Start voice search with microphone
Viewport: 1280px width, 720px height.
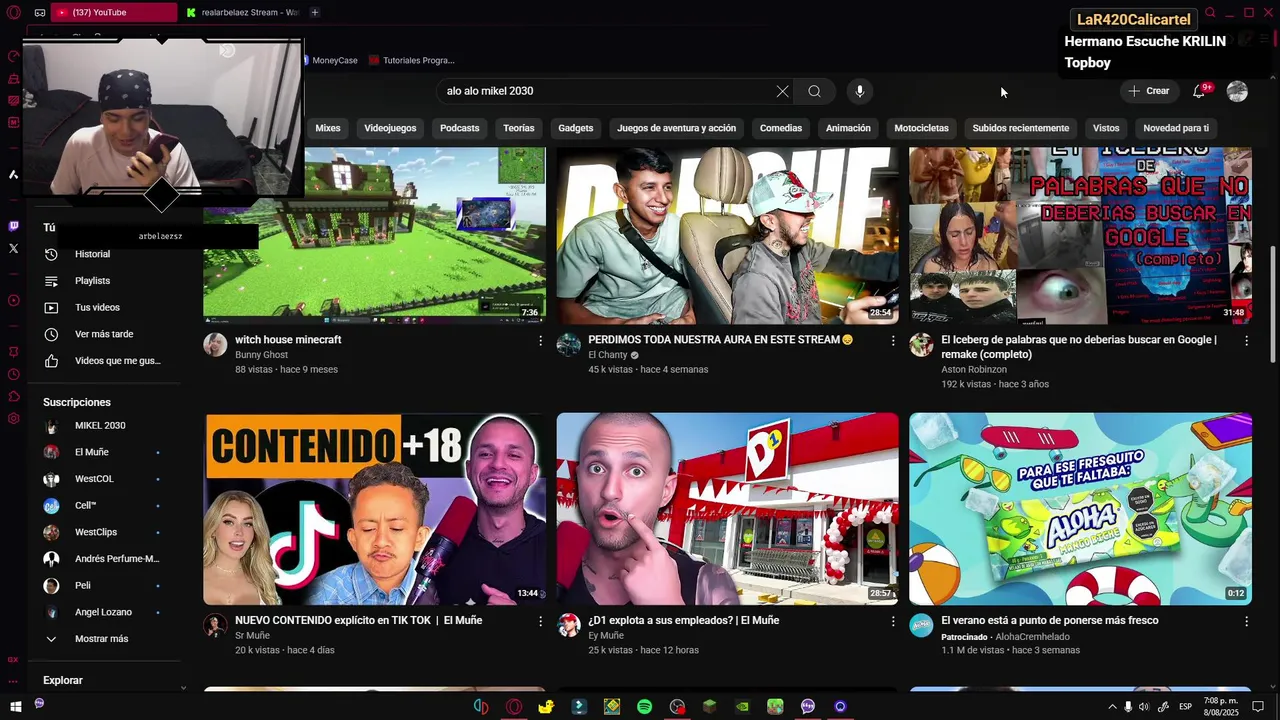pos(859,91)
